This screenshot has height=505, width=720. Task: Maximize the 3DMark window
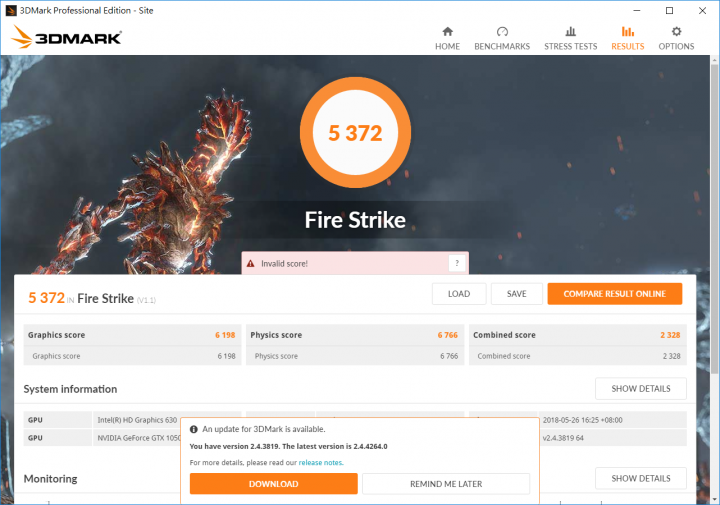(669, 11)
